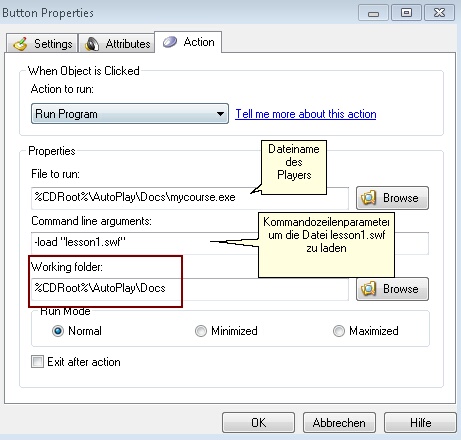Switch to the Settings tab
The image size is (461, 440).
[42, 43]
